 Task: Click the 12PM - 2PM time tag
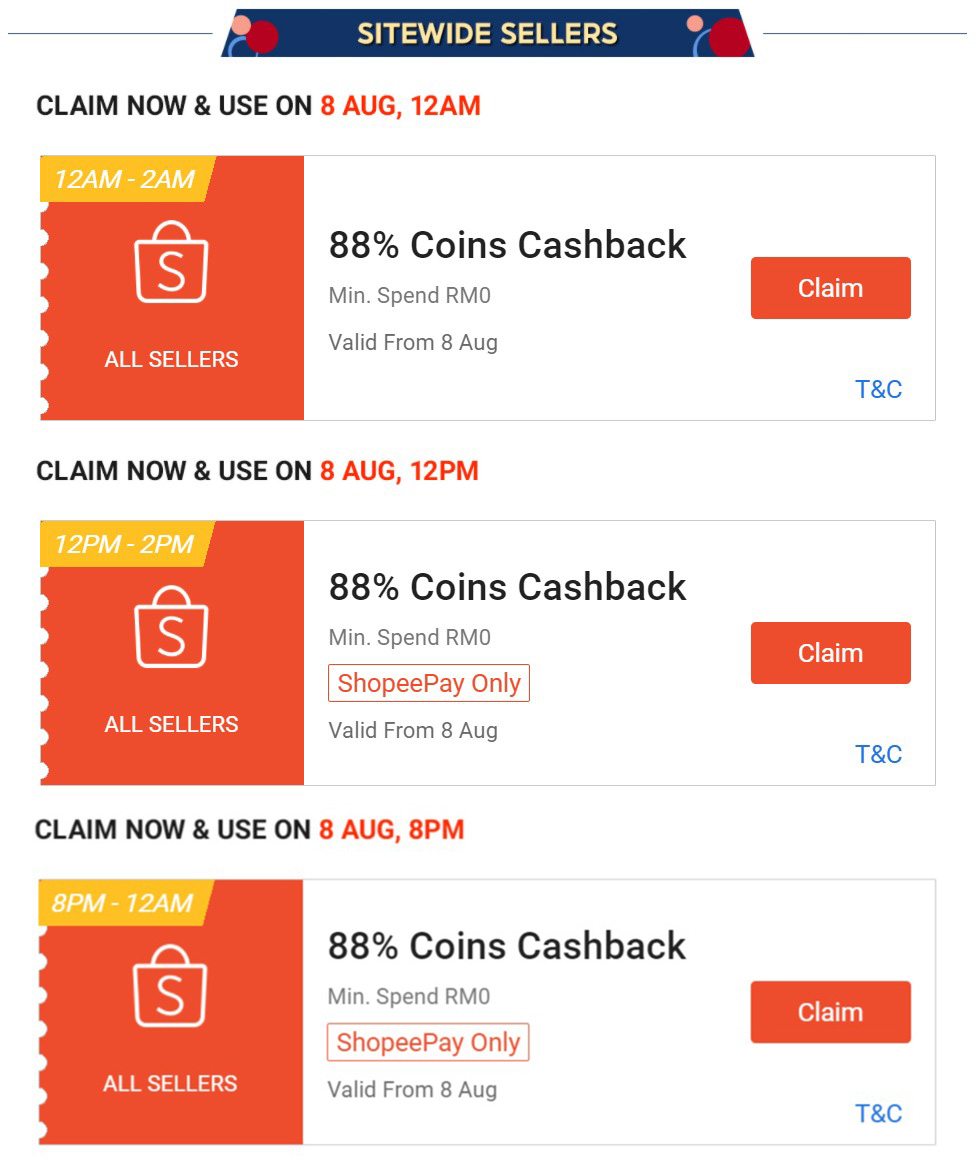point(124,545)
